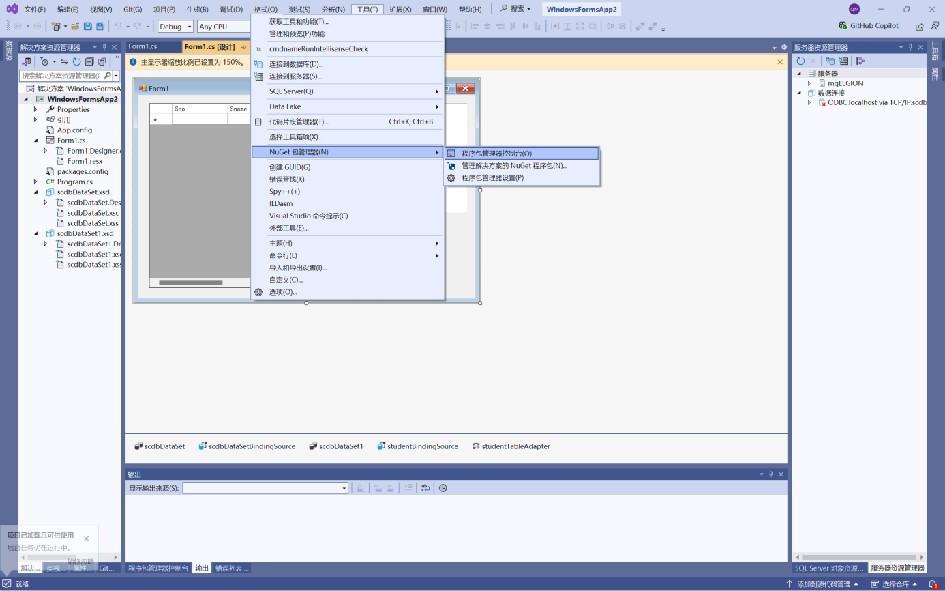This screenshot has height=591, width=945.
Task: Collapse the scdbDataSet.xsd node
Action: pyautogui.click(x=36, y=192)
